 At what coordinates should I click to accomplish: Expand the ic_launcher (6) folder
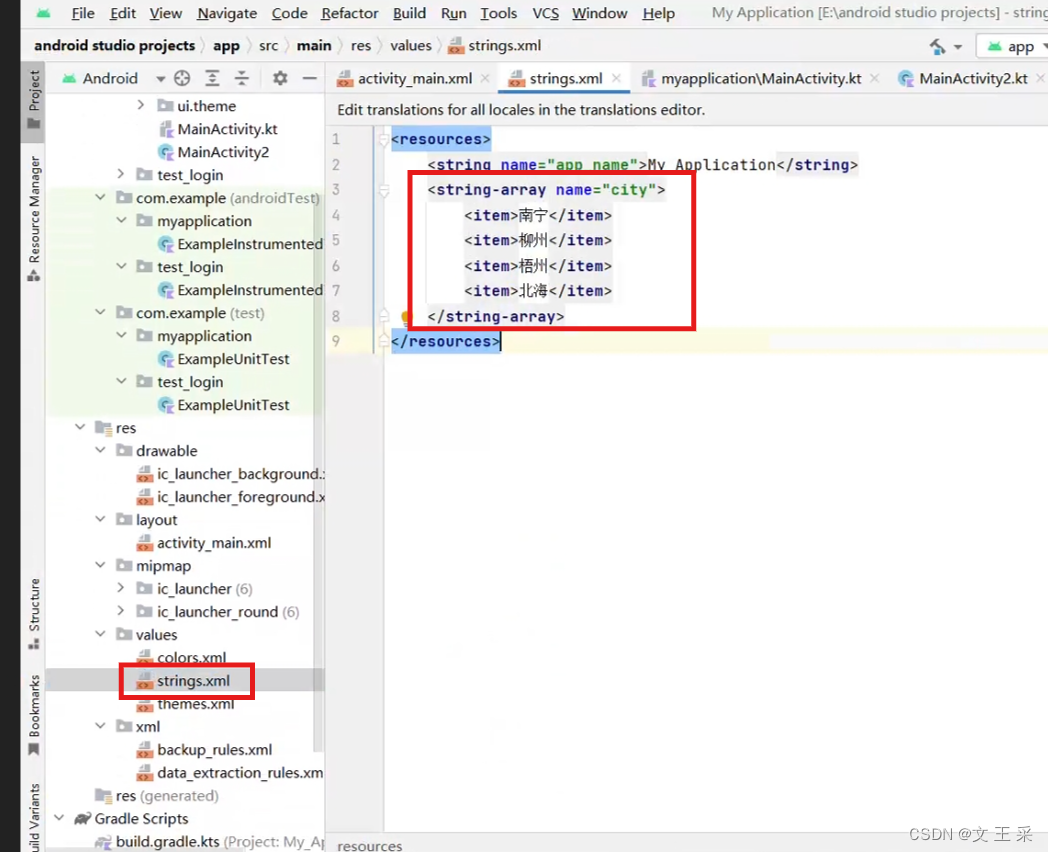click(120, 589)
